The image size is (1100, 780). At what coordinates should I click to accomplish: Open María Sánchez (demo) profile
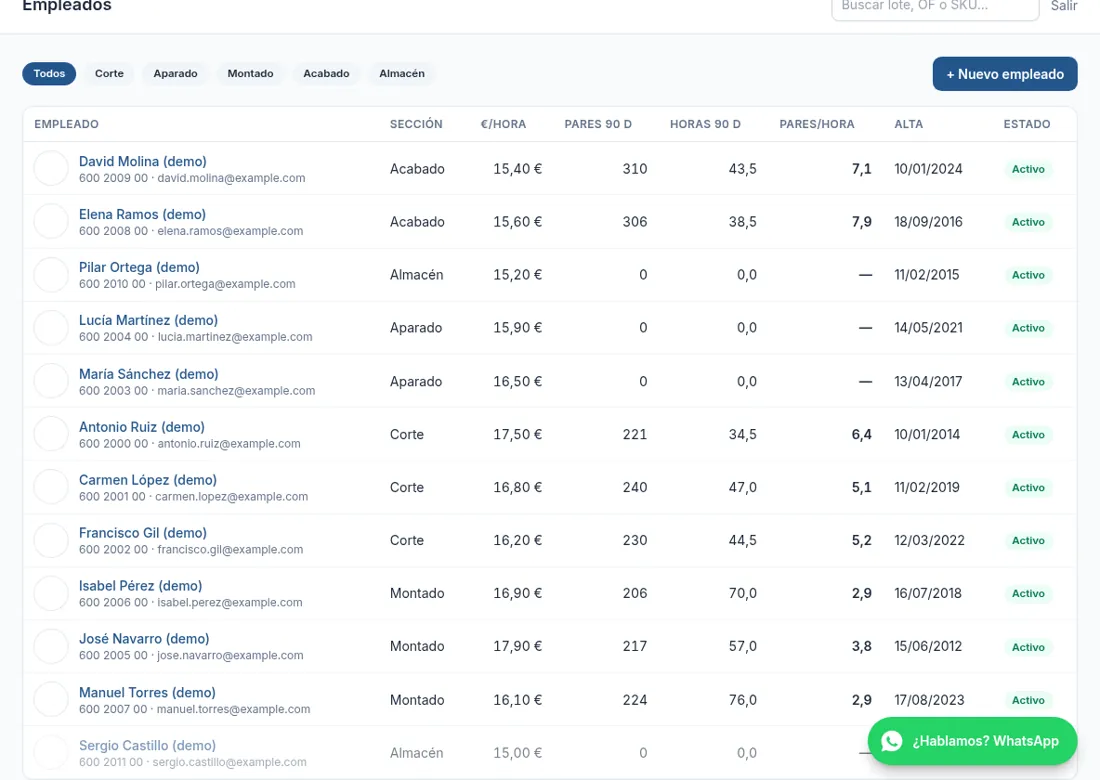pos(149,374)
